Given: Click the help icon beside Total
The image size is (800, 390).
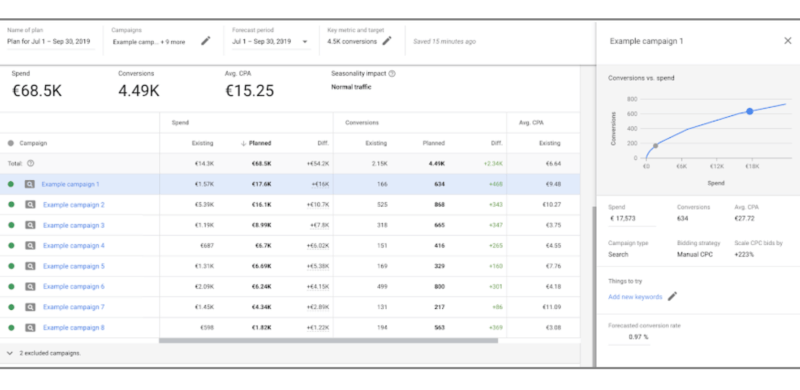Looking at the screenshot, I should [x=30, y=163].
